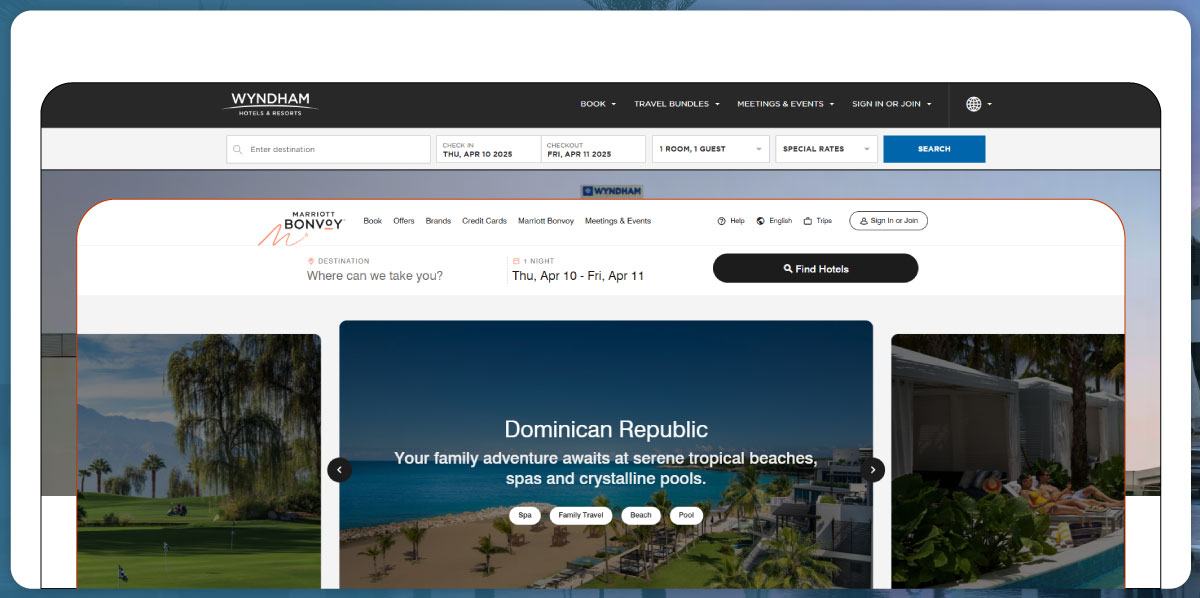1200x598 pixels.
Task: Open the Marriott Help link
Action: click(737, 221)
